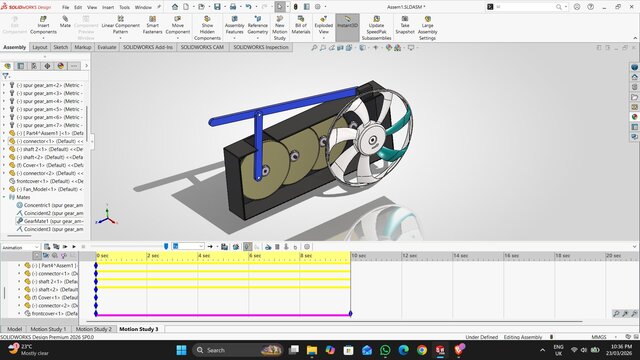Click the Rebuild traffic light icon

click(296, 7)
